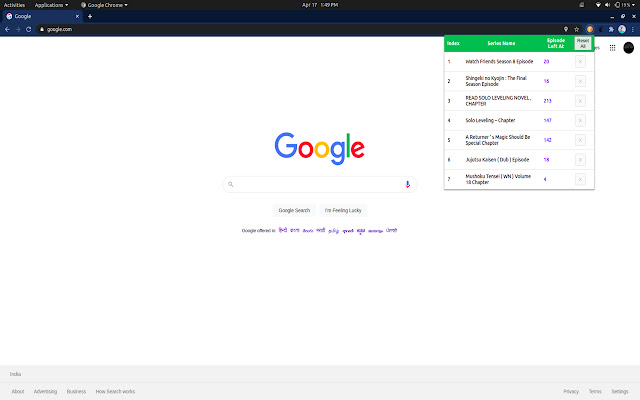Go back using the browser back arrow

click(x=7, y=29)
